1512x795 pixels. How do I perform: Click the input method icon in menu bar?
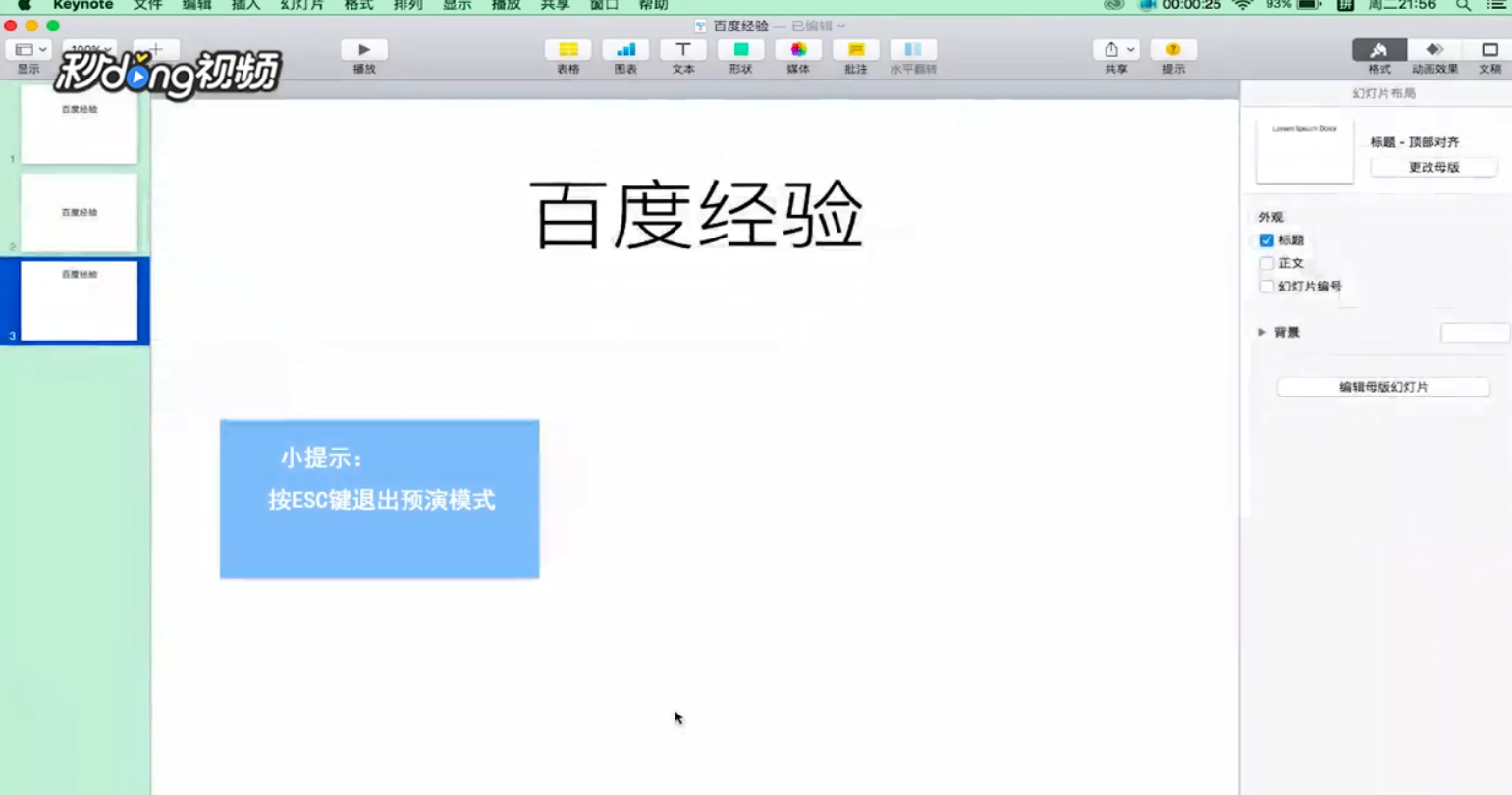pyautogui.click(x=1345, y=5)
